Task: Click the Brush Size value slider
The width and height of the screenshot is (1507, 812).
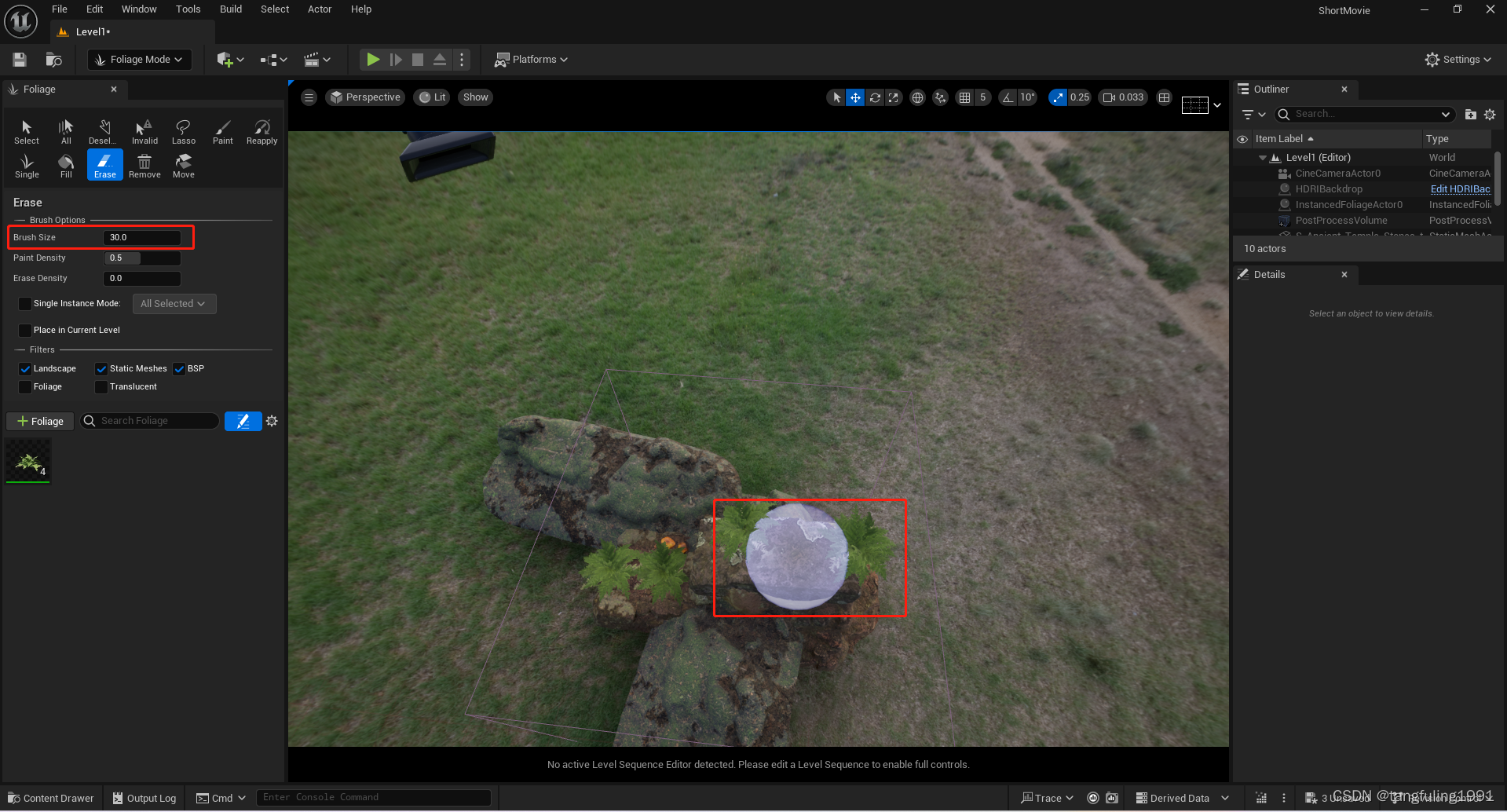Action: 142,237
